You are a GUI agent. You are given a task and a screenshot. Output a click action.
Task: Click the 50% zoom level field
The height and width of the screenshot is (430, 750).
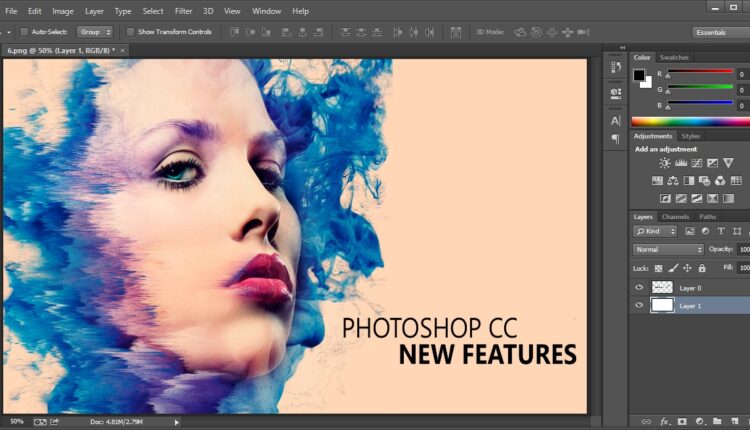click(17, 421)
